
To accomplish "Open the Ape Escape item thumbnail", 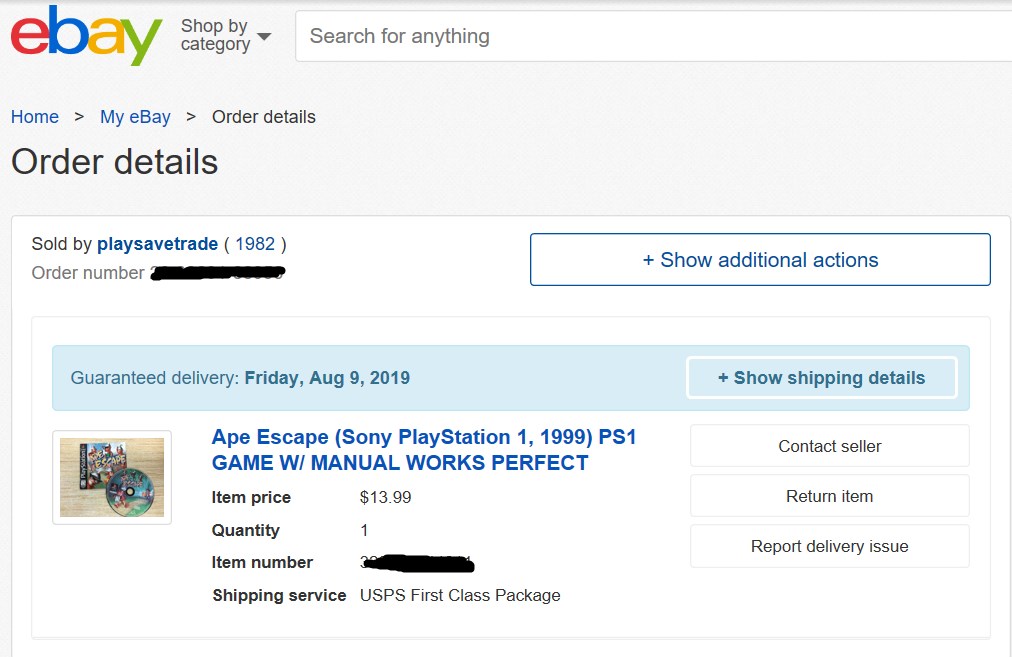I will click(112, 477).
